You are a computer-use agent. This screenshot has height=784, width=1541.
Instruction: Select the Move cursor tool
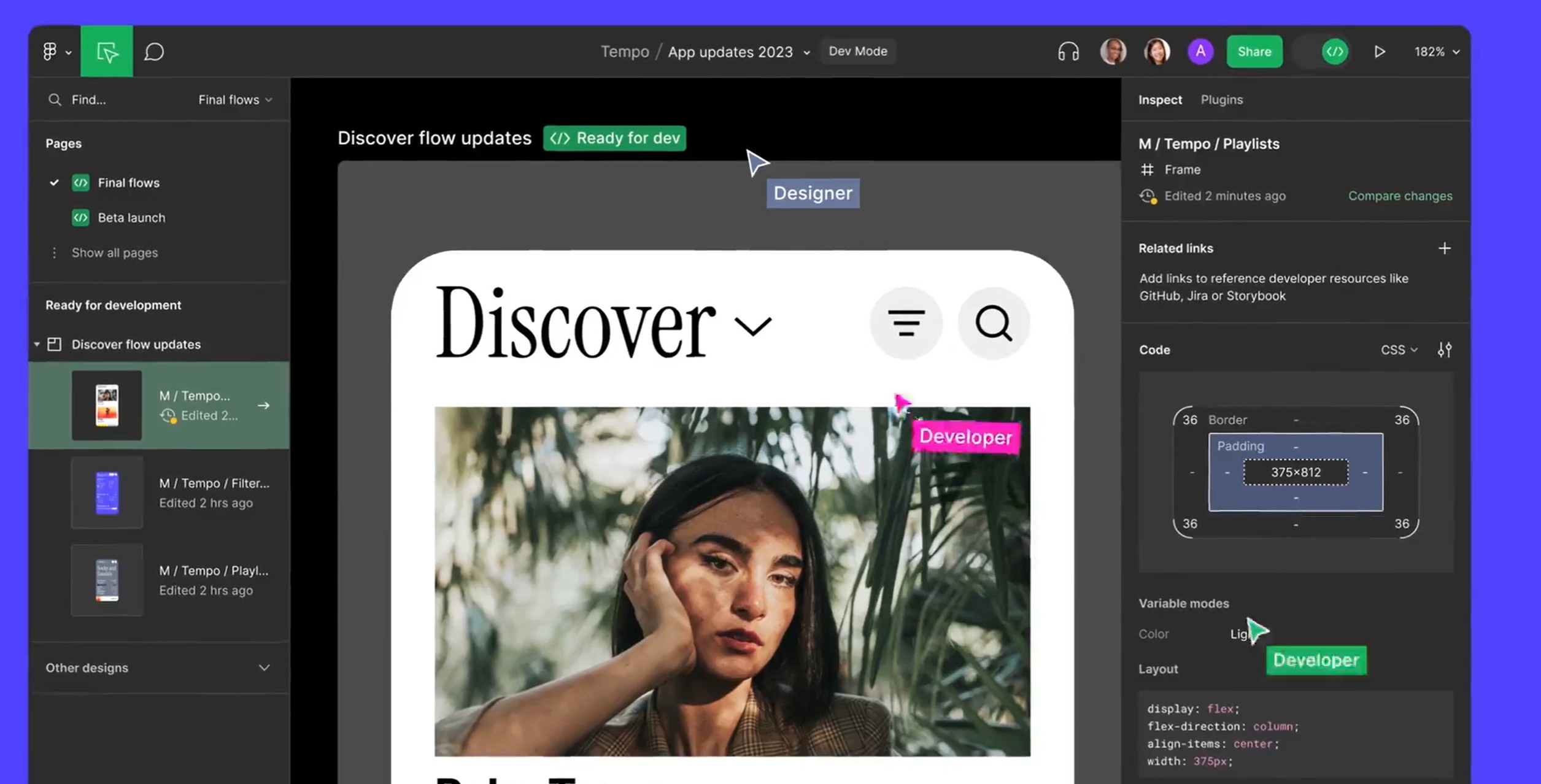coord(107,52)
